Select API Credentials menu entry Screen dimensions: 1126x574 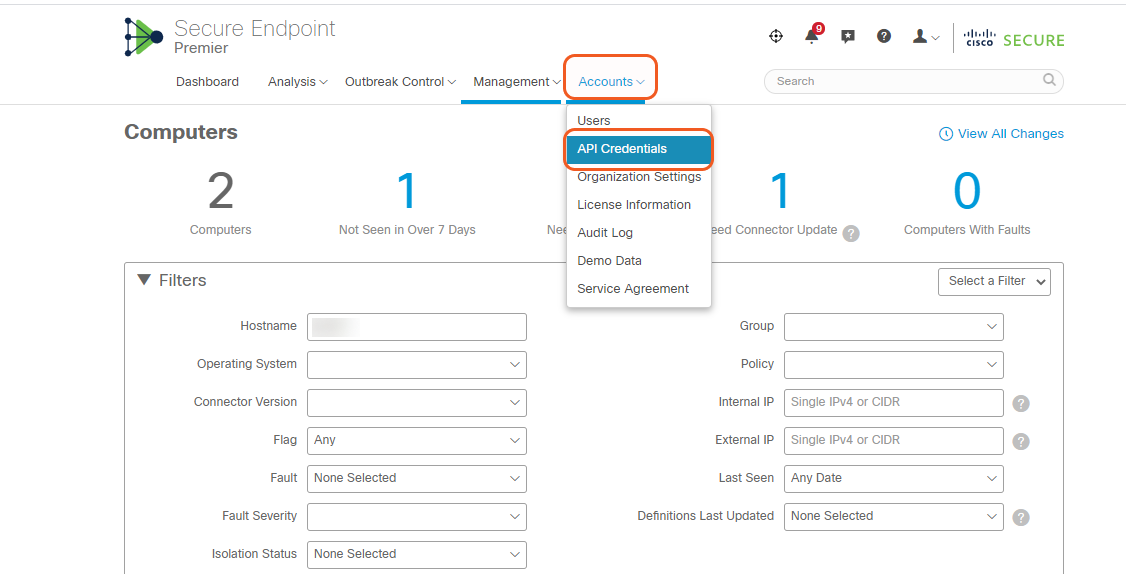click(638, 149)
